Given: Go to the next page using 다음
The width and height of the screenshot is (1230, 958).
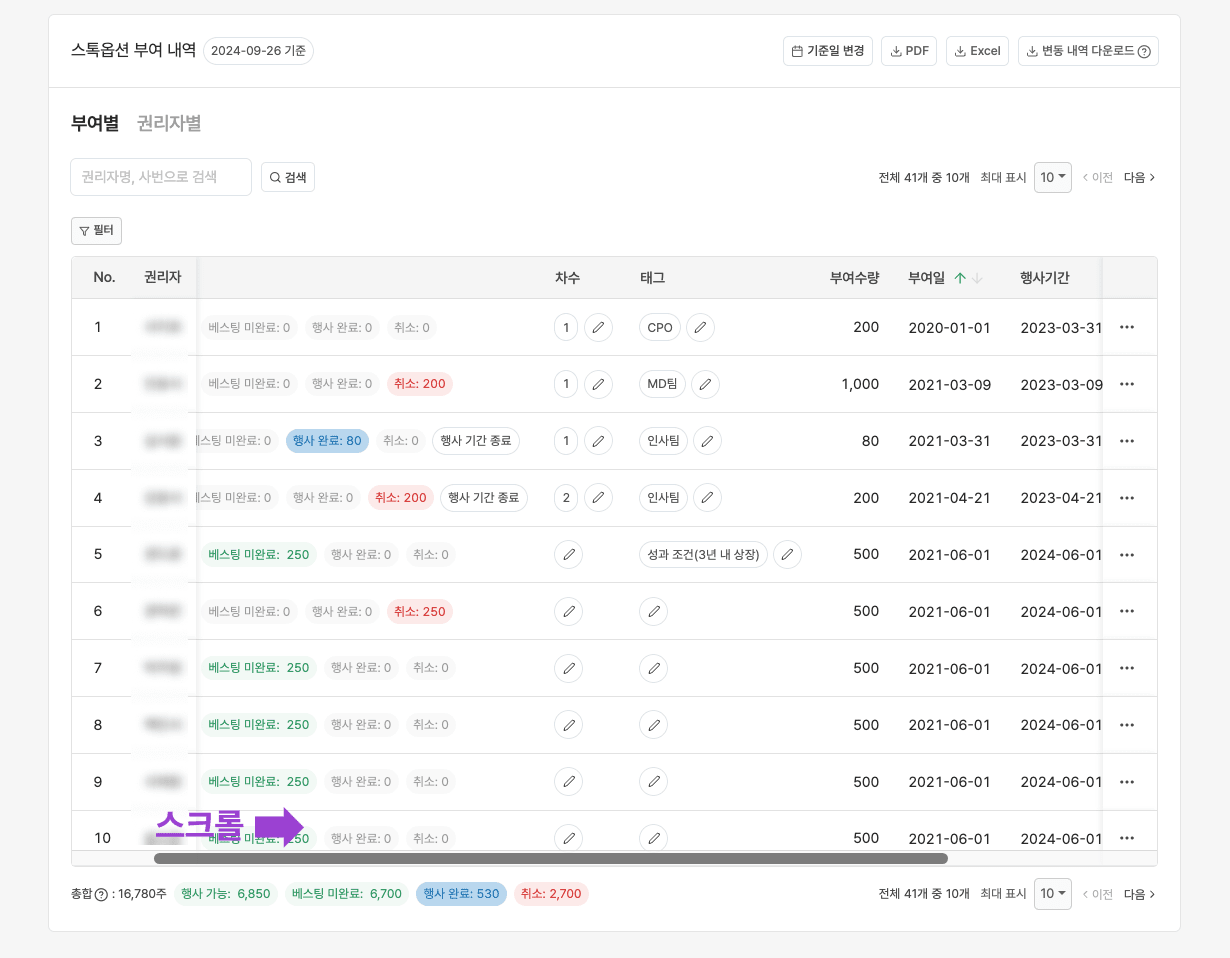Looking at the screenshot, I should [1138, 177].
